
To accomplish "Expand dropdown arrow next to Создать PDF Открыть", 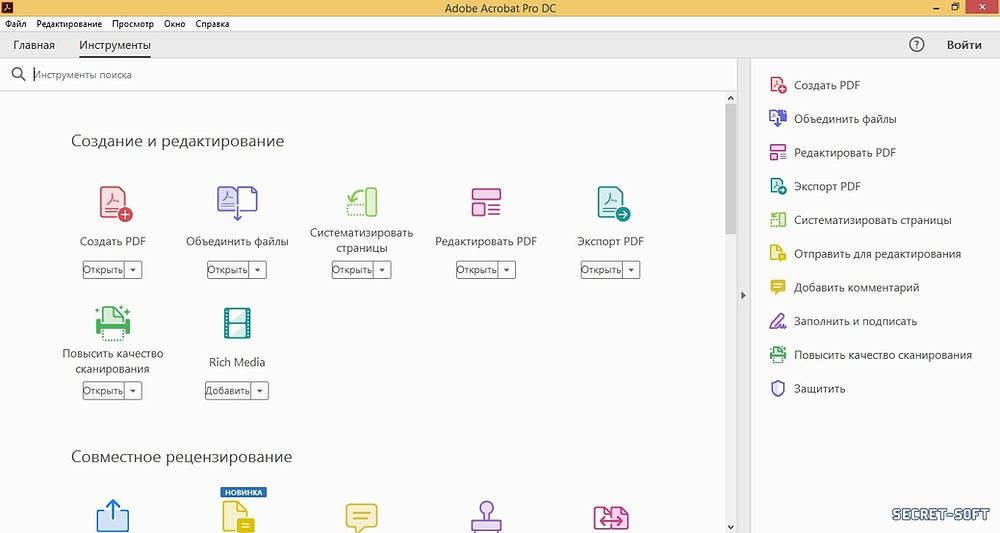I will pos(133,270).
